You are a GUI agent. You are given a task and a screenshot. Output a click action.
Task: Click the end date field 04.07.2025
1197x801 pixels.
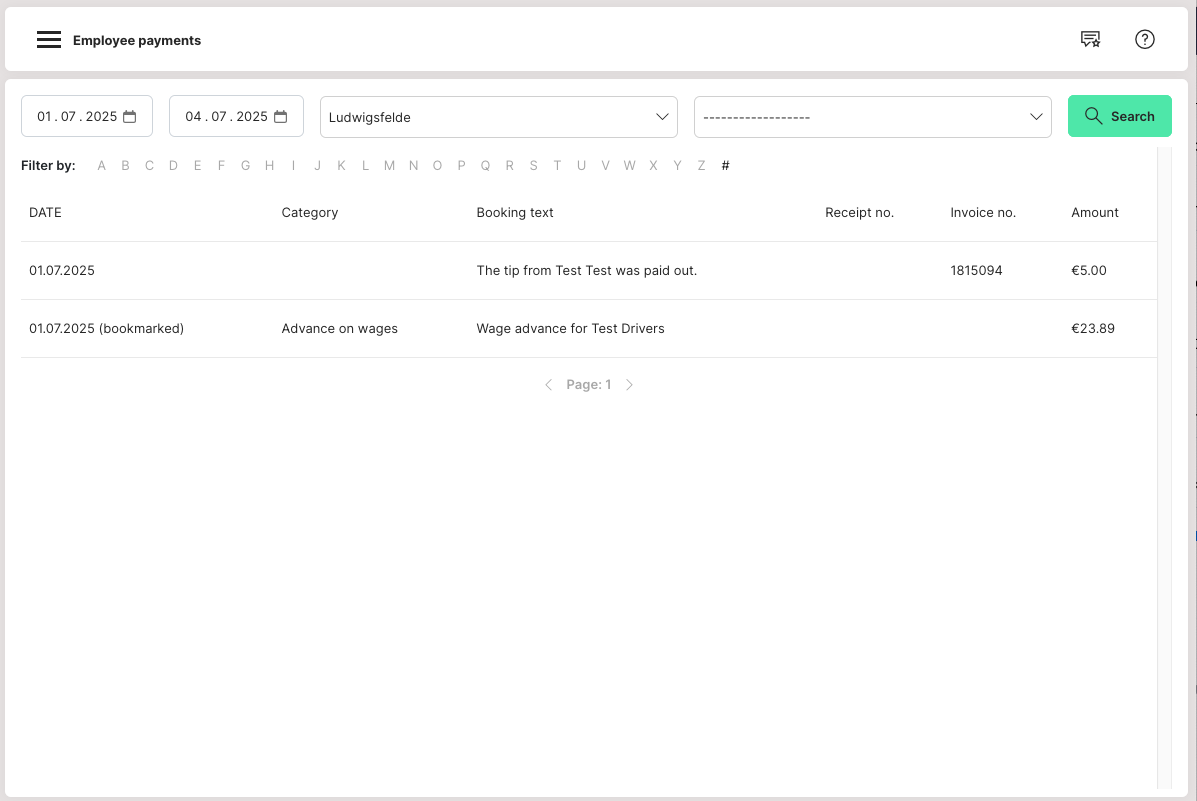236,116
